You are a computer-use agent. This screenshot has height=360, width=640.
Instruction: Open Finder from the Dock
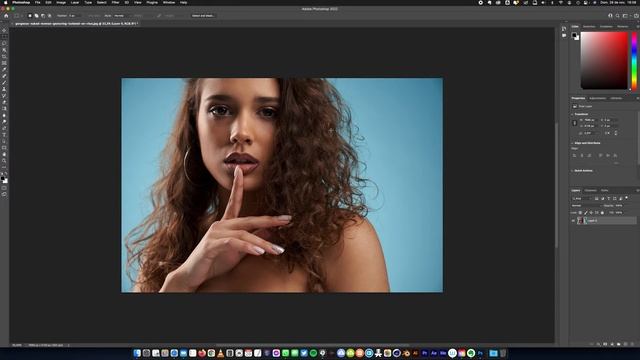pos(137,353)
